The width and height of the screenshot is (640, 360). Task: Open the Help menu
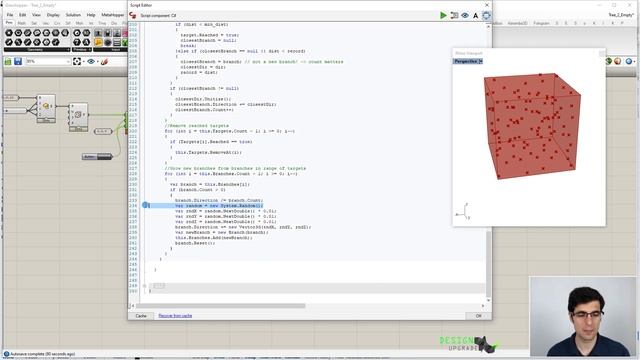(91, 15)
